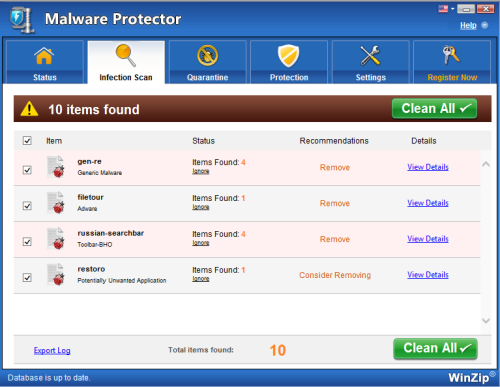Open the Export Log link
Viewport: 500px width, 387px height.
(52, 350)
